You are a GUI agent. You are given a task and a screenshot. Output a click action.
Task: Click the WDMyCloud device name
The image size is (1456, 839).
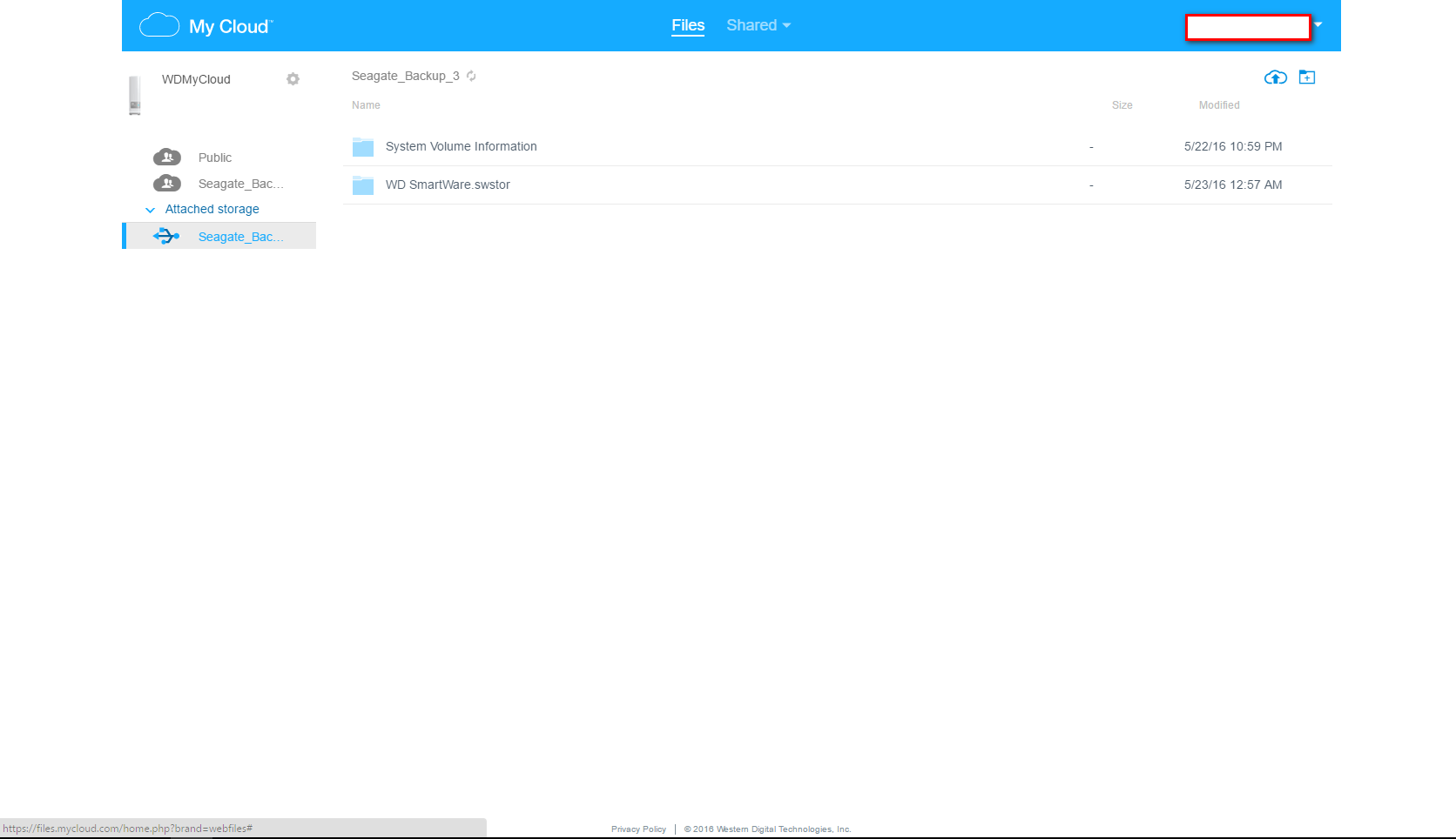196,79
